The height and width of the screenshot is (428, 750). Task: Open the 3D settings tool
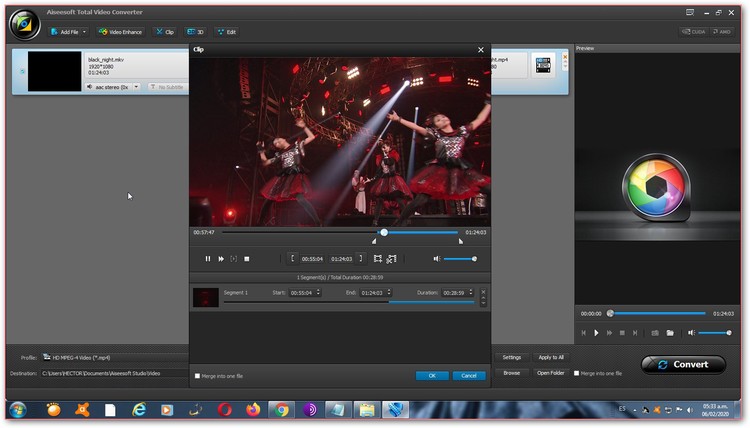click(195, 32)
